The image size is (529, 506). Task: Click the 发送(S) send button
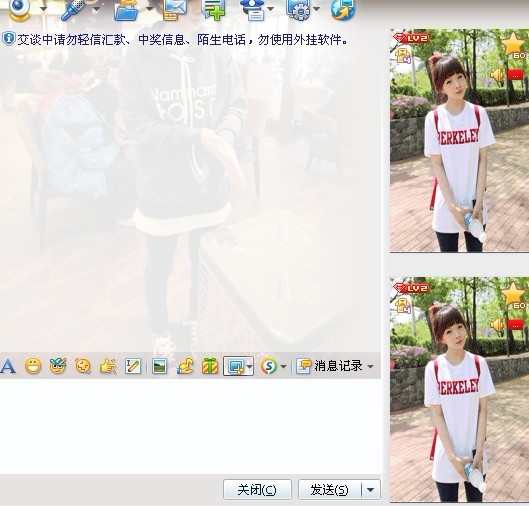pos(330,489)
